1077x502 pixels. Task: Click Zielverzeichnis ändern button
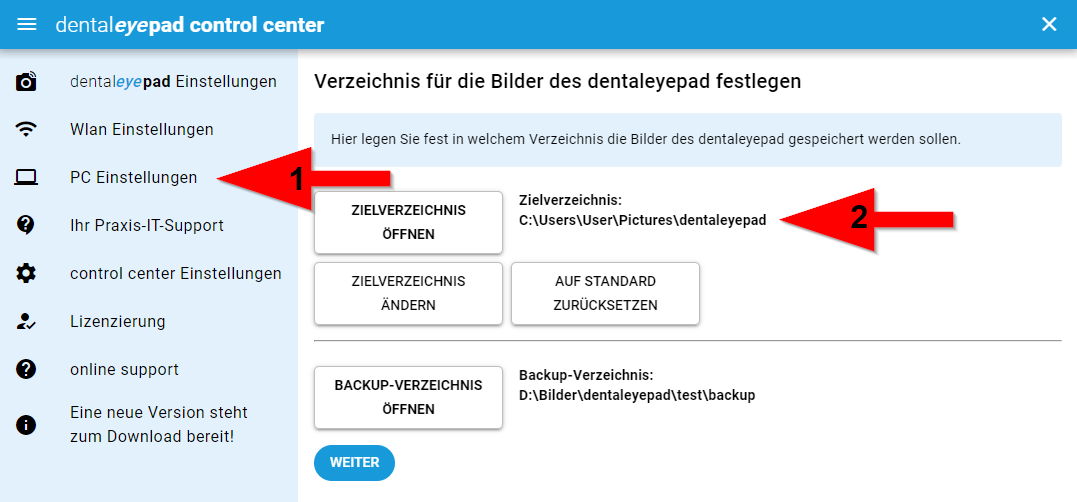pos(408,293)
